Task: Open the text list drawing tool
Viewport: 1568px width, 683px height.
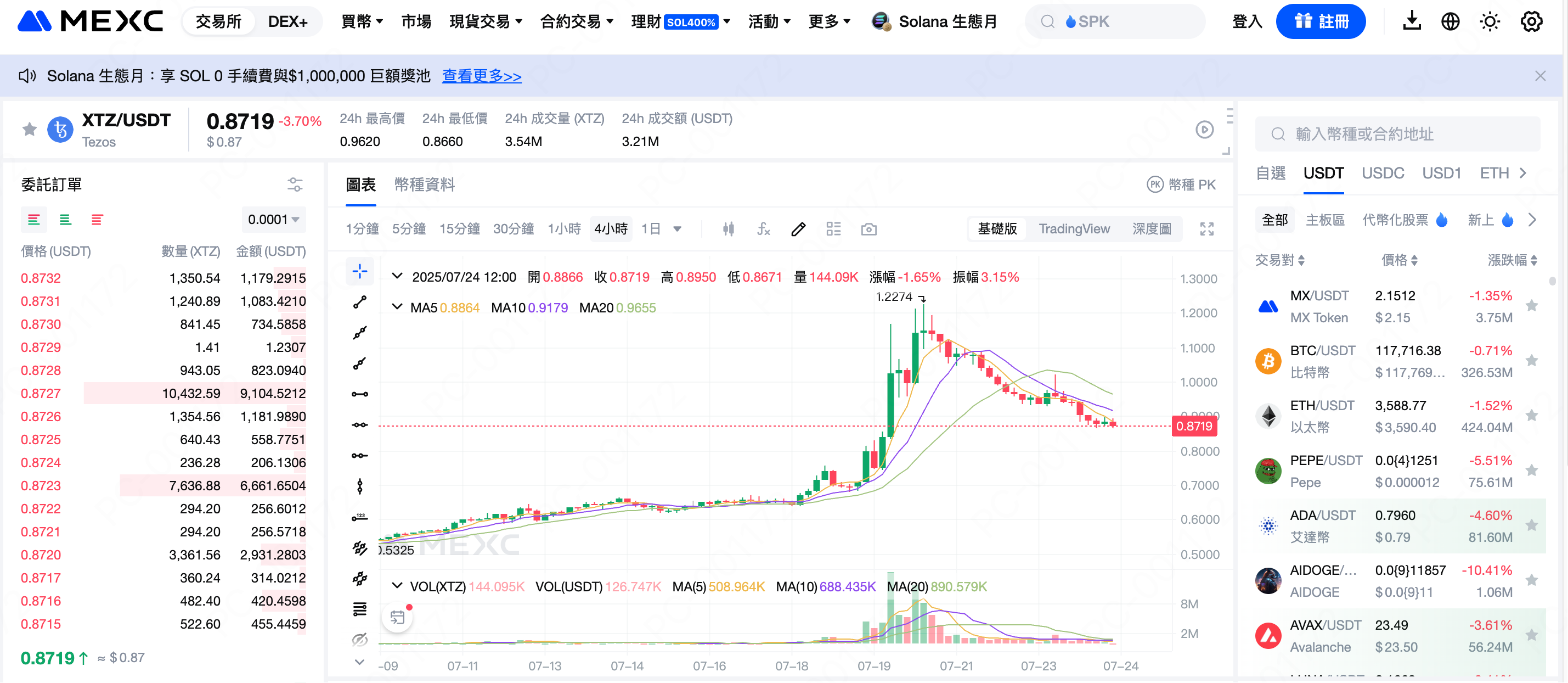Action: click(360, 609)
